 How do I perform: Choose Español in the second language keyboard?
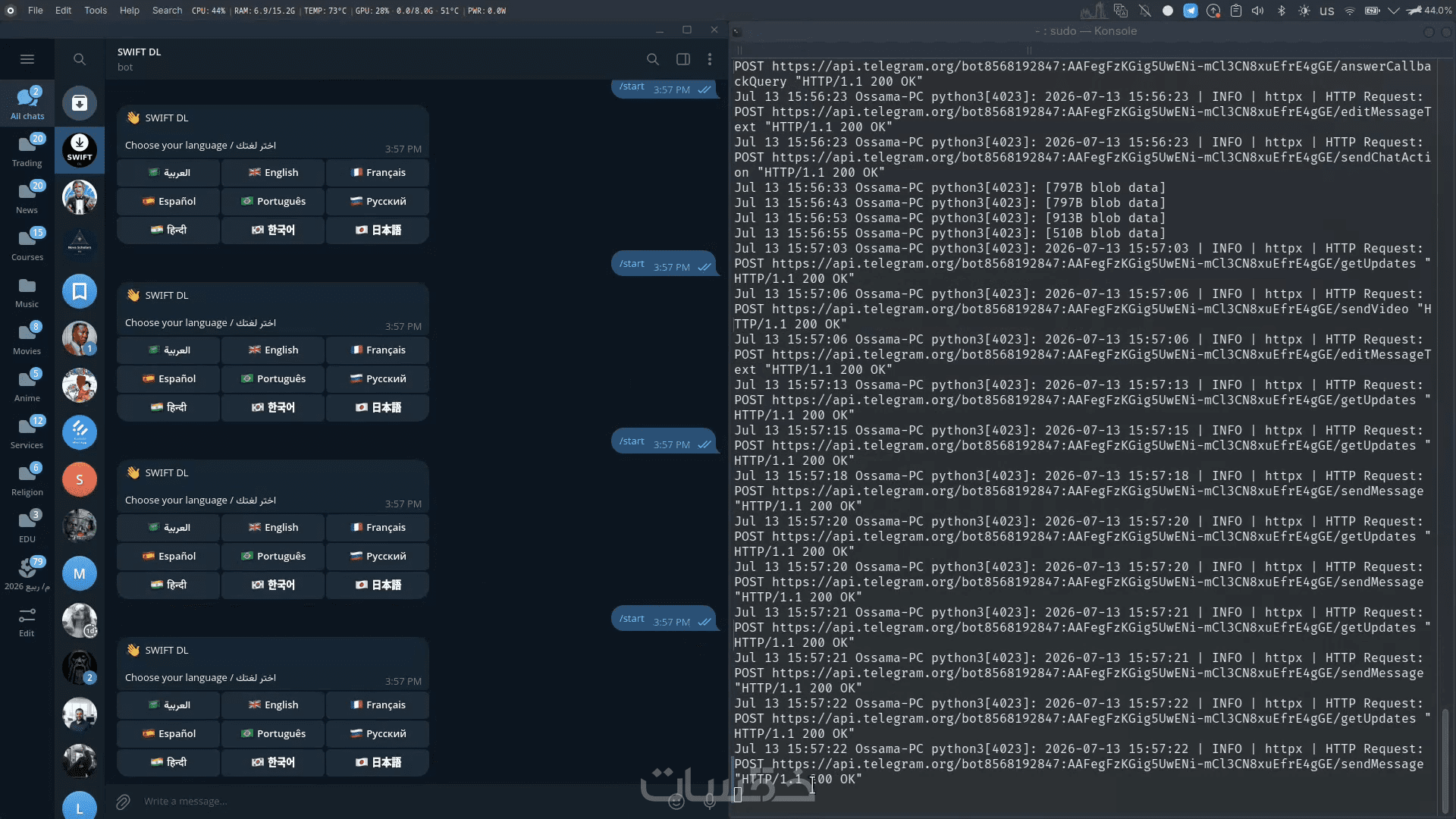168,379
